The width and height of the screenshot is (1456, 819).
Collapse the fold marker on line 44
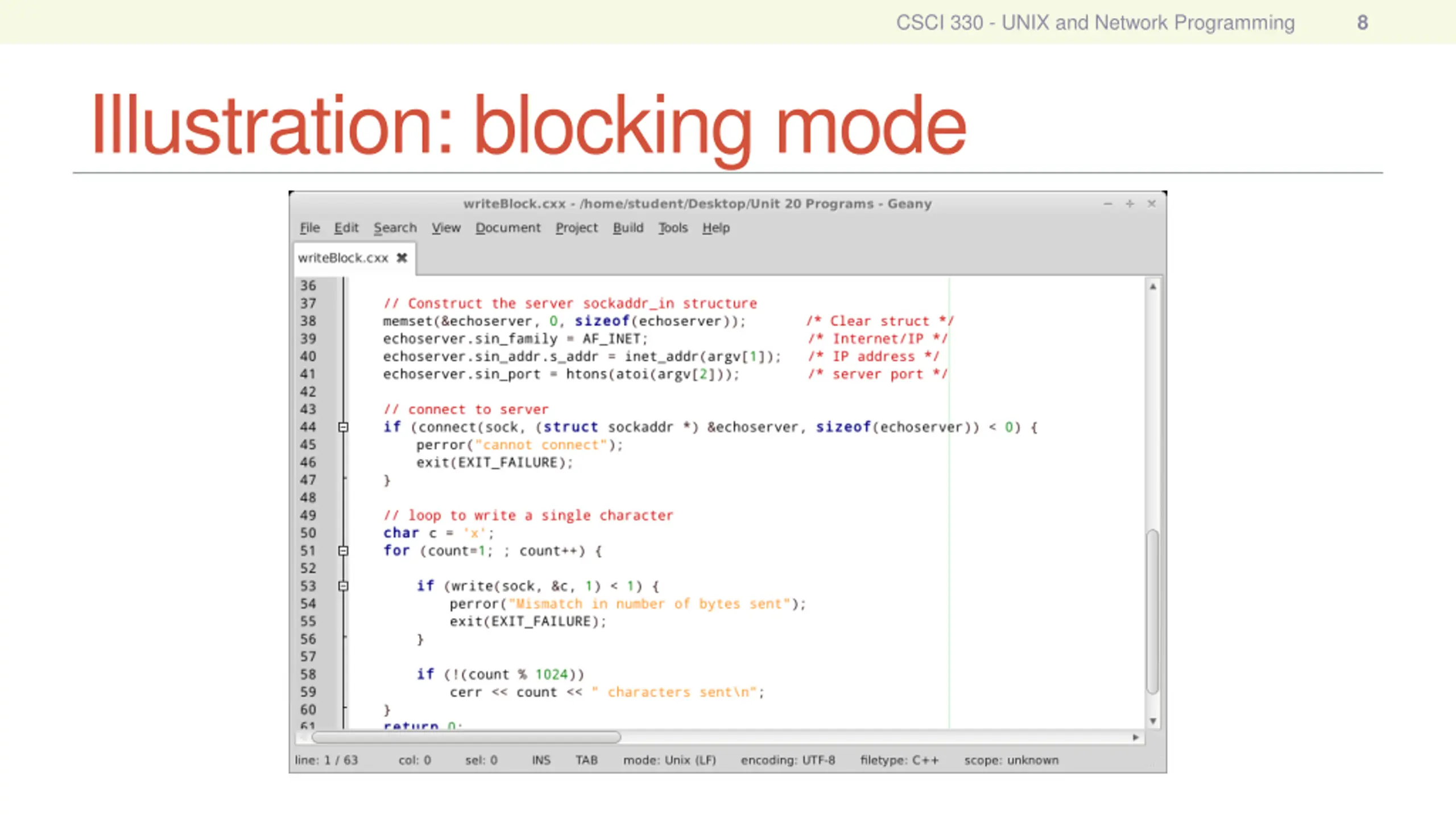(x=343, y=427)
